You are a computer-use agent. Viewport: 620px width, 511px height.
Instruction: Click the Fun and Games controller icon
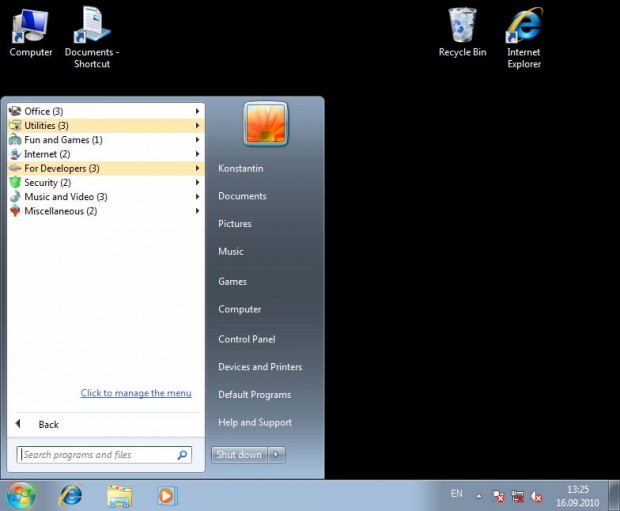click(15, 140)
